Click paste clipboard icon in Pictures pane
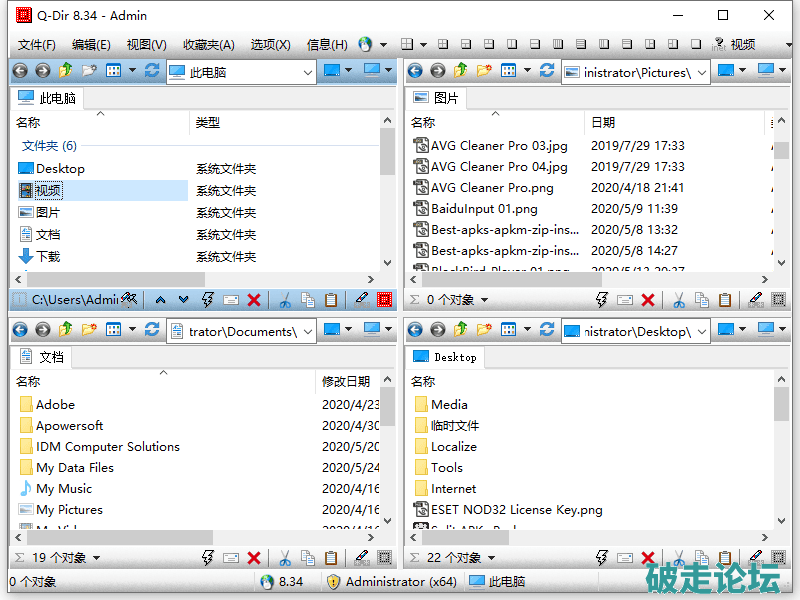This screenshot has height=600, width=800. point(725,299)
